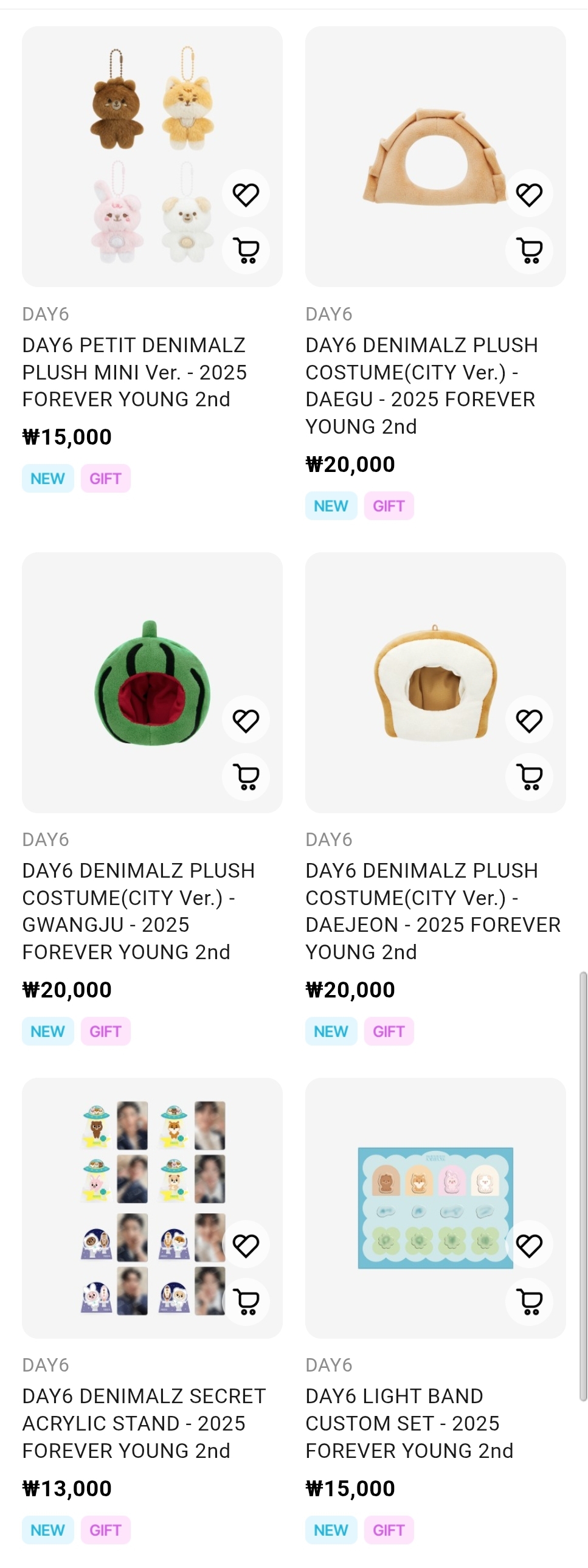This screenshot has height=1568, width=588.
Task: Click DAY6 artist label above Gwangju costume
Action: click(x=46, y=839)
